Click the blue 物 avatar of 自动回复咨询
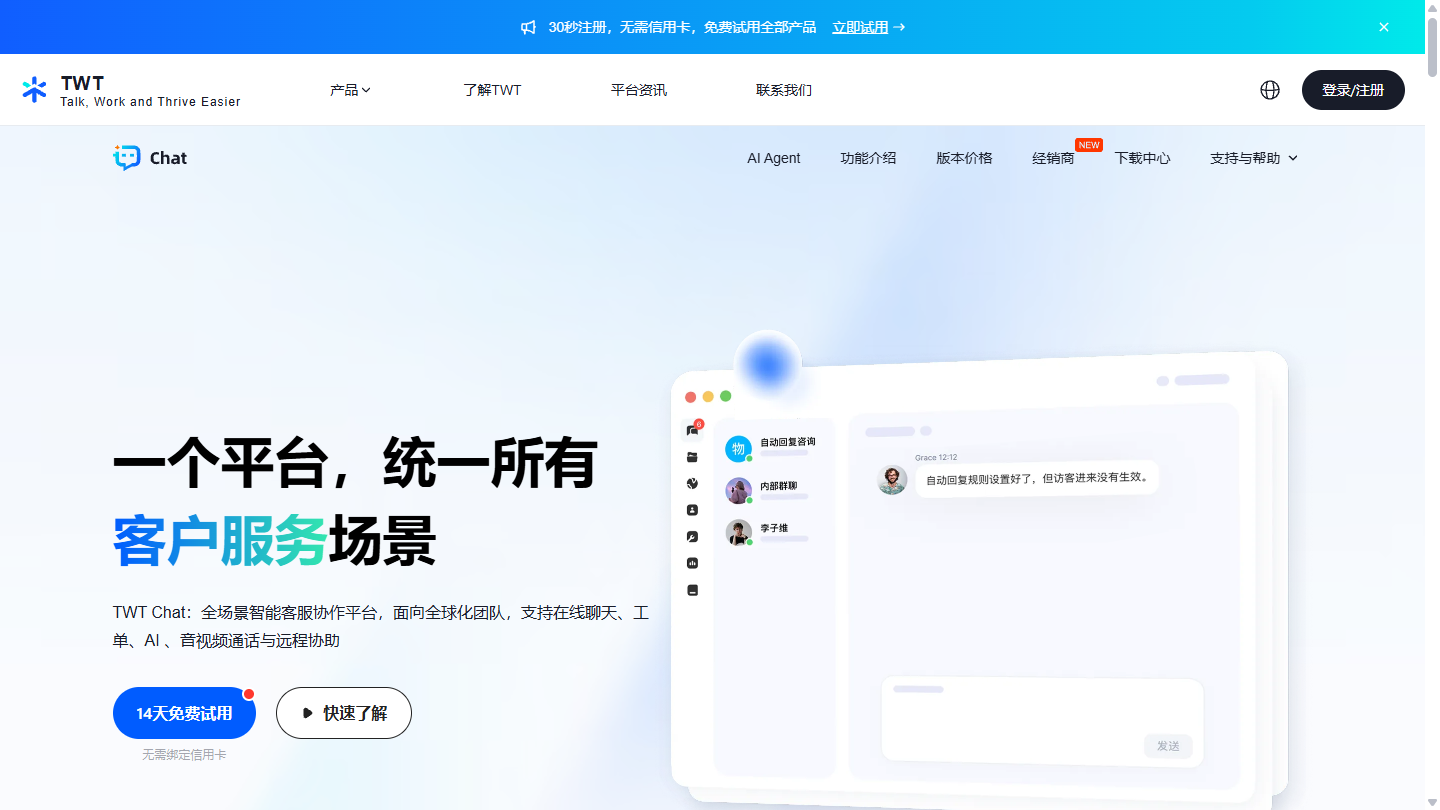This screenshot has height=810, width=1440. [738, 449]
